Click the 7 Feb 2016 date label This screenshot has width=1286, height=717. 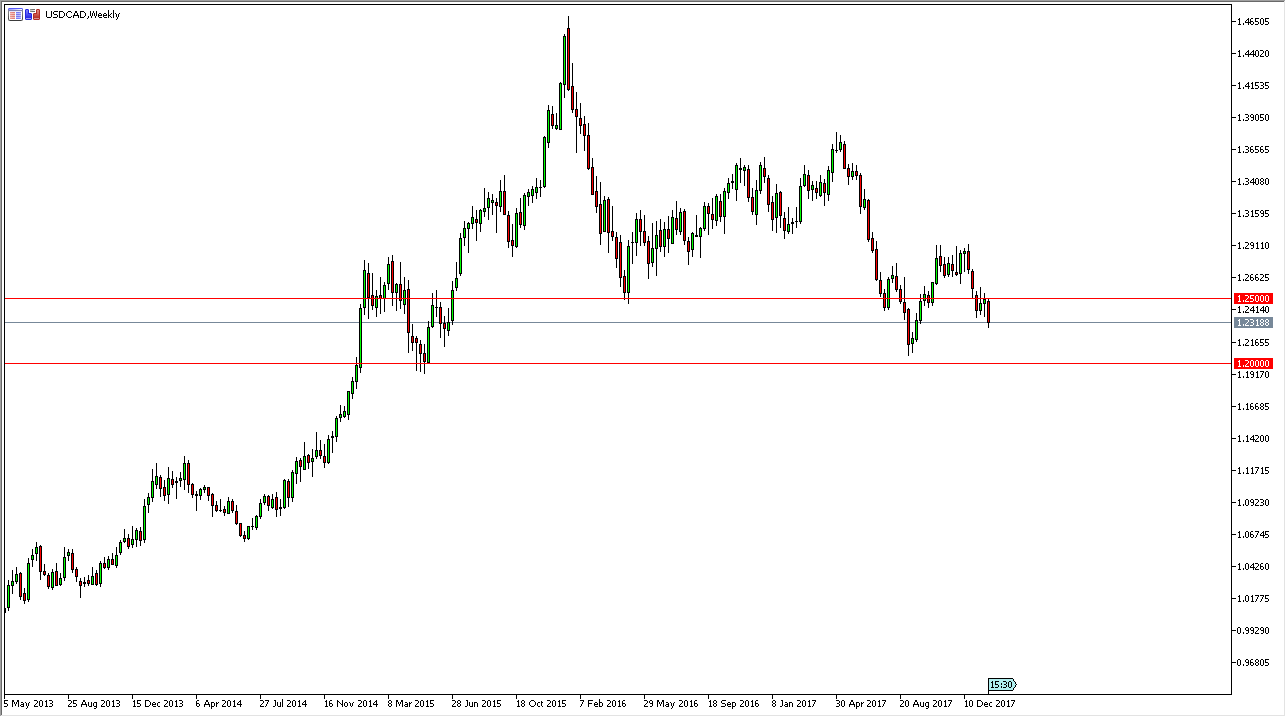603,703
